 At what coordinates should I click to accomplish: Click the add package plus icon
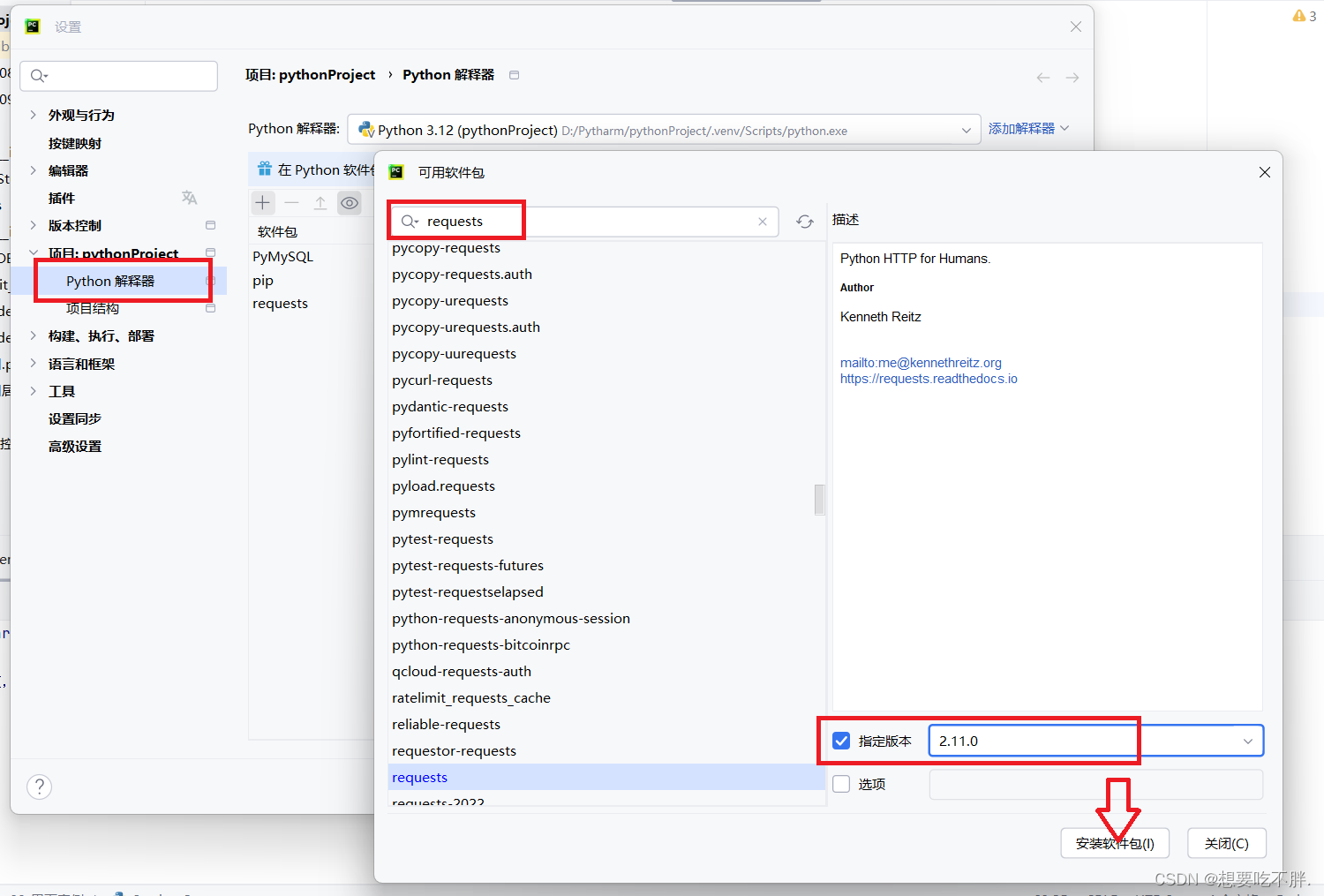(x=263, y=203)
